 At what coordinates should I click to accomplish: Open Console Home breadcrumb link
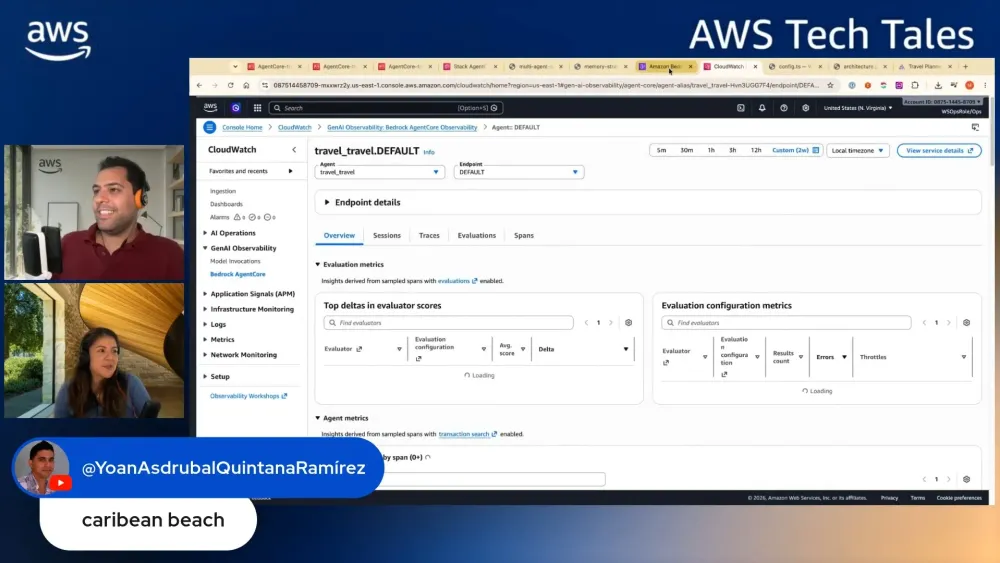(x=242, y=128)
